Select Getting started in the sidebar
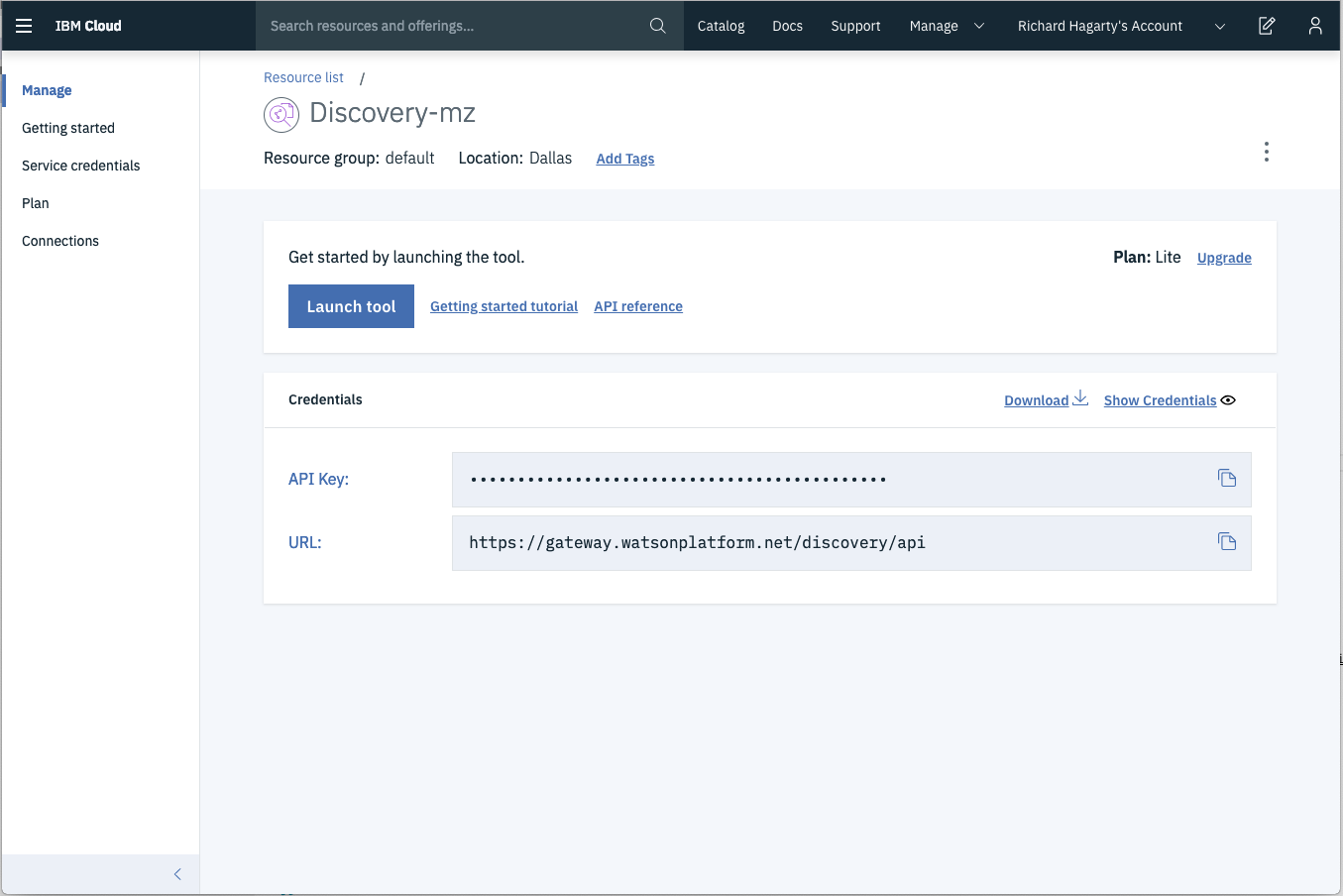 [x=68, y=128]
